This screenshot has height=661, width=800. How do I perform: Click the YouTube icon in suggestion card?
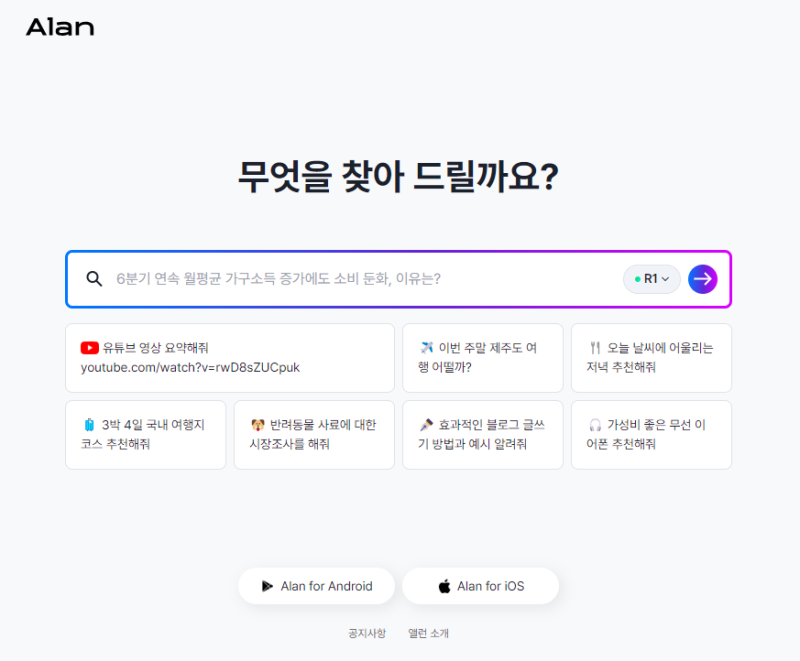[x=90, y=348]
